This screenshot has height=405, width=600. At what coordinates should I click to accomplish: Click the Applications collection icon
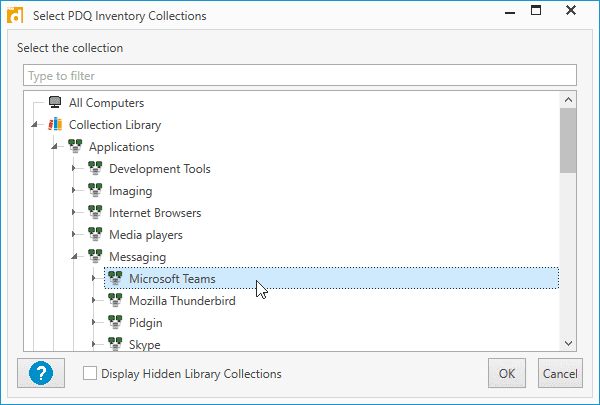[75, 146]
